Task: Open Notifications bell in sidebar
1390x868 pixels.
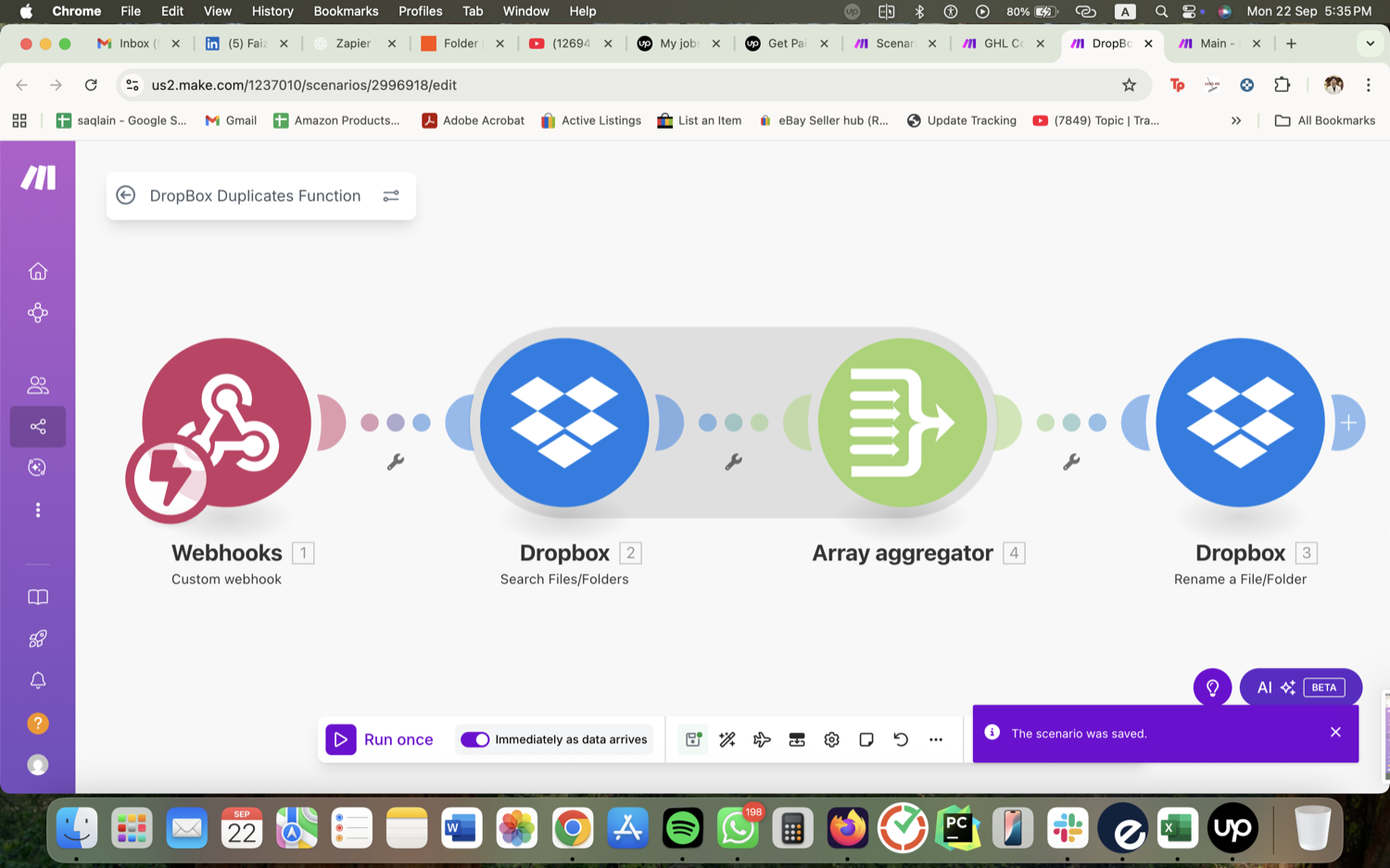Action: pos(38,681)
